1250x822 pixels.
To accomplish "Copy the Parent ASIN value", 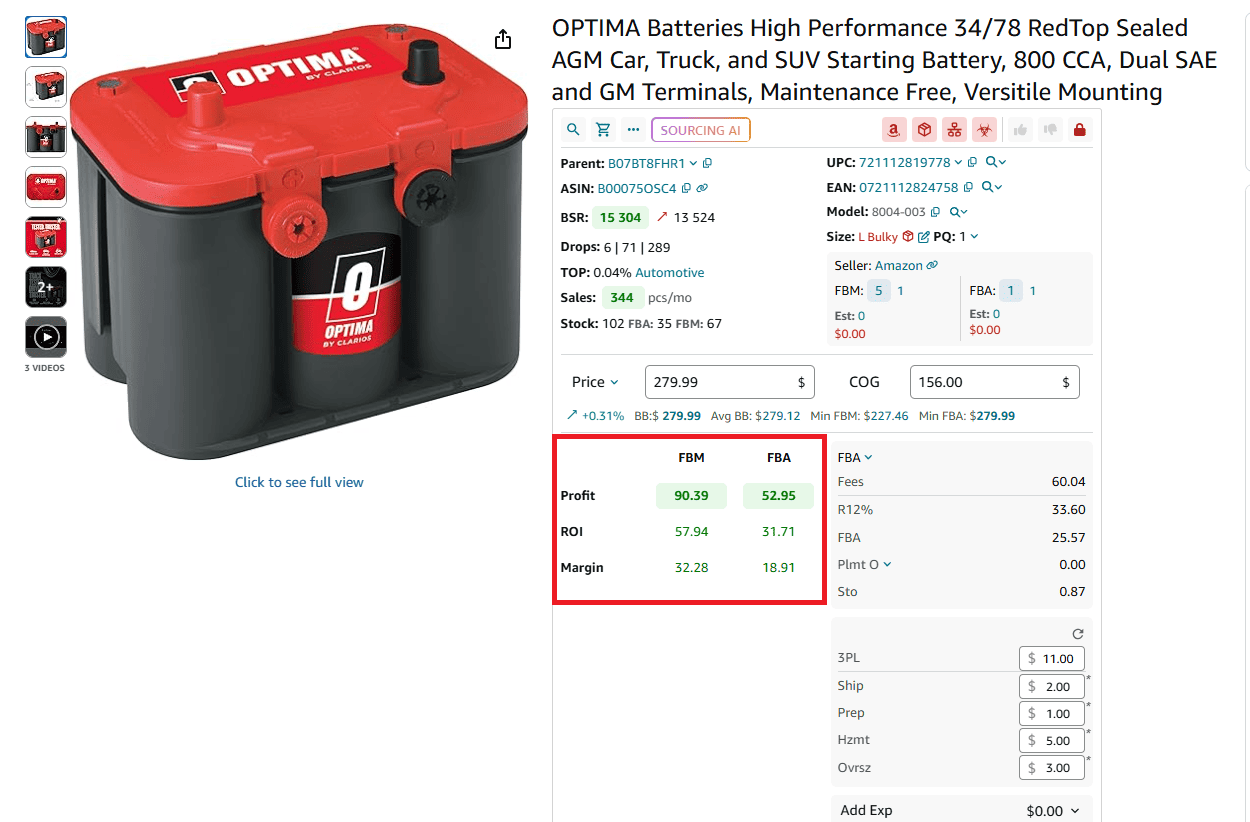I will [708, 163].
